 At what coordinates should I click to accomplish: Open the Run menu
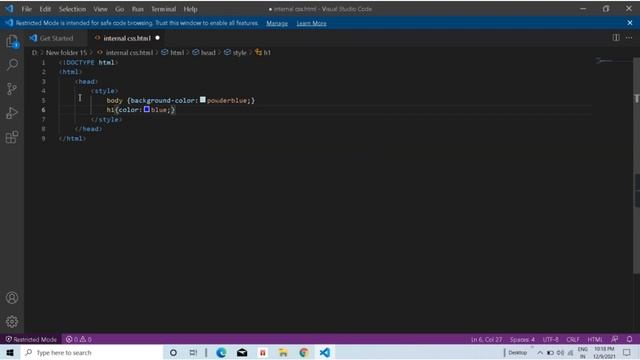click(138, 9)
